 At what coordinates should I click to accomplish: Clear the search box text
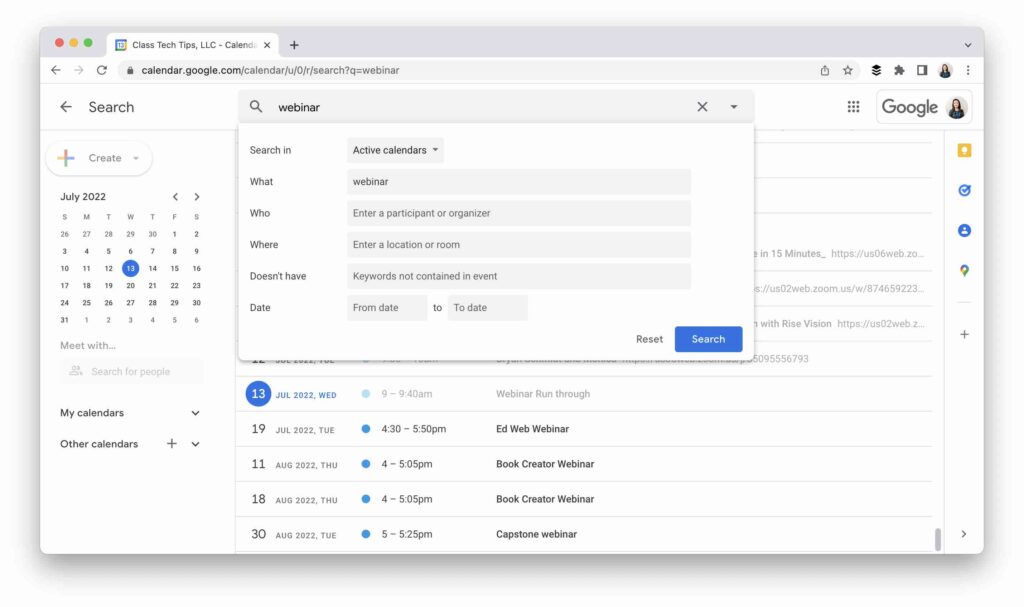click(702, 107)
